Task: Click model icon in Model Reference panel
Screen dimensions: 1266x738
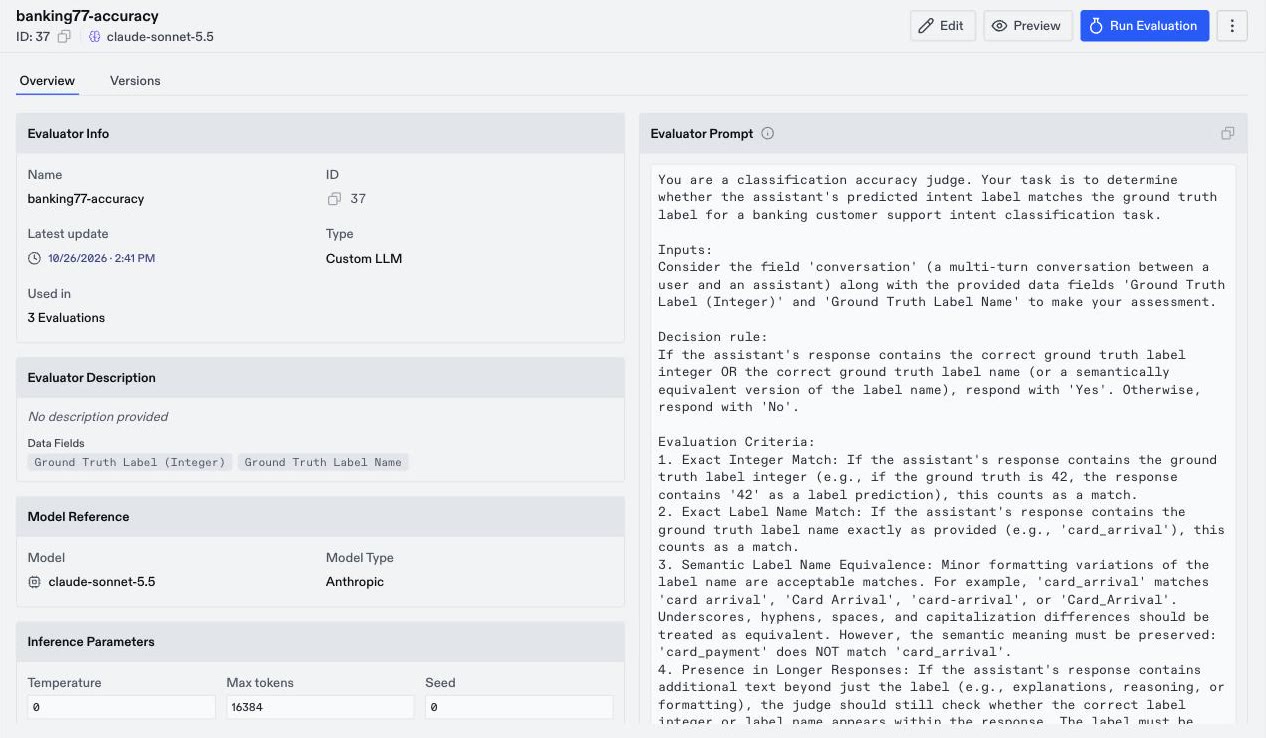Action: click(x=35, y=582)
